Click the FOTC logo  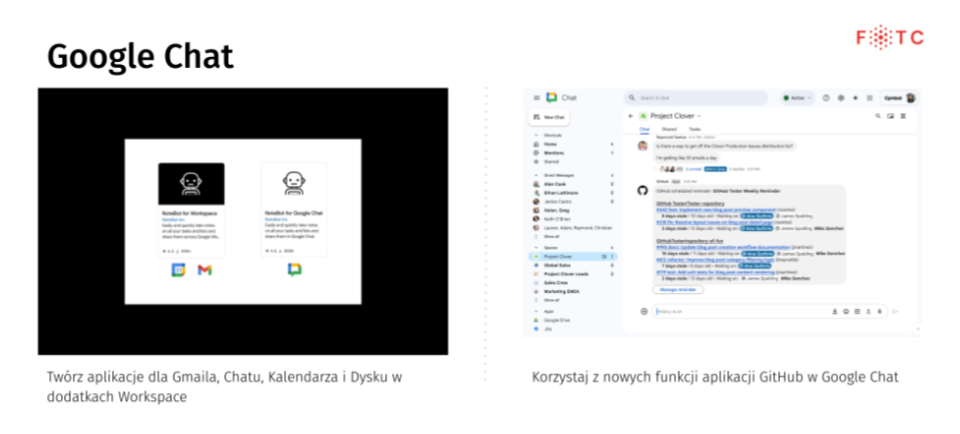pos(890,38)
